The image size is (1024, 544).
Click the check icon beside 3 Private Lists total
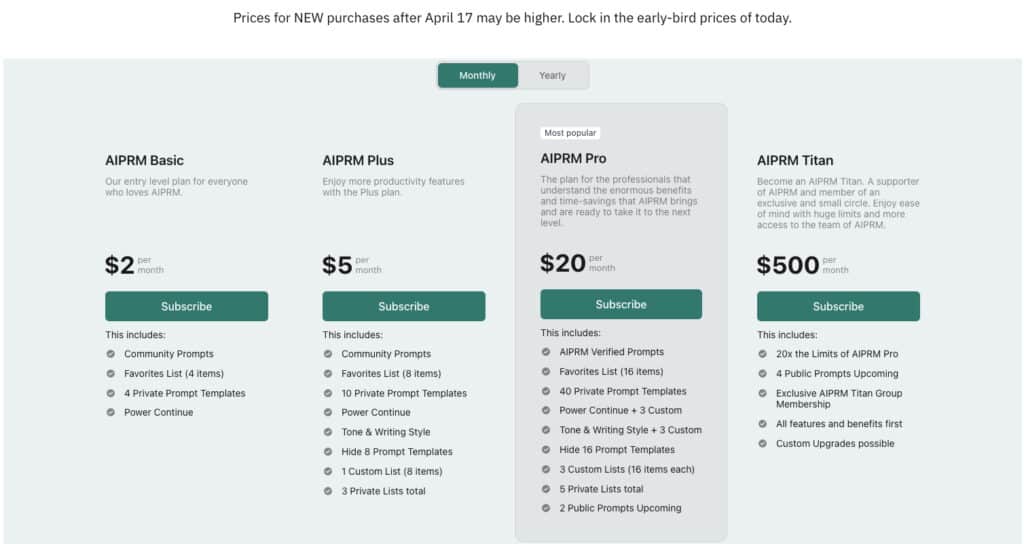328,490
